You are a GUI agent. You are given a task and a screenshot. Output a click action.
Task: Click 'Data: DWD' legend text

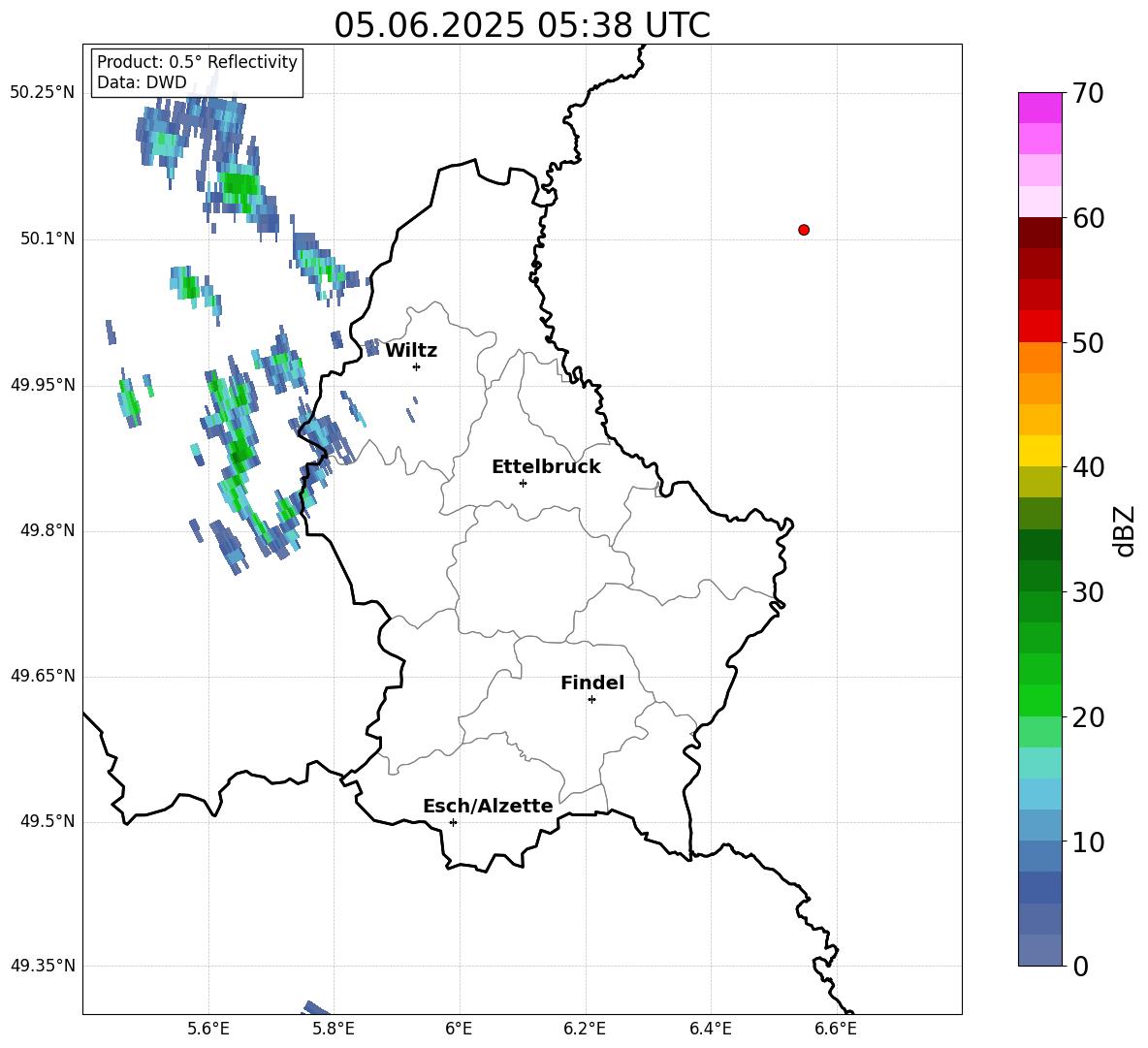(142, 82)
